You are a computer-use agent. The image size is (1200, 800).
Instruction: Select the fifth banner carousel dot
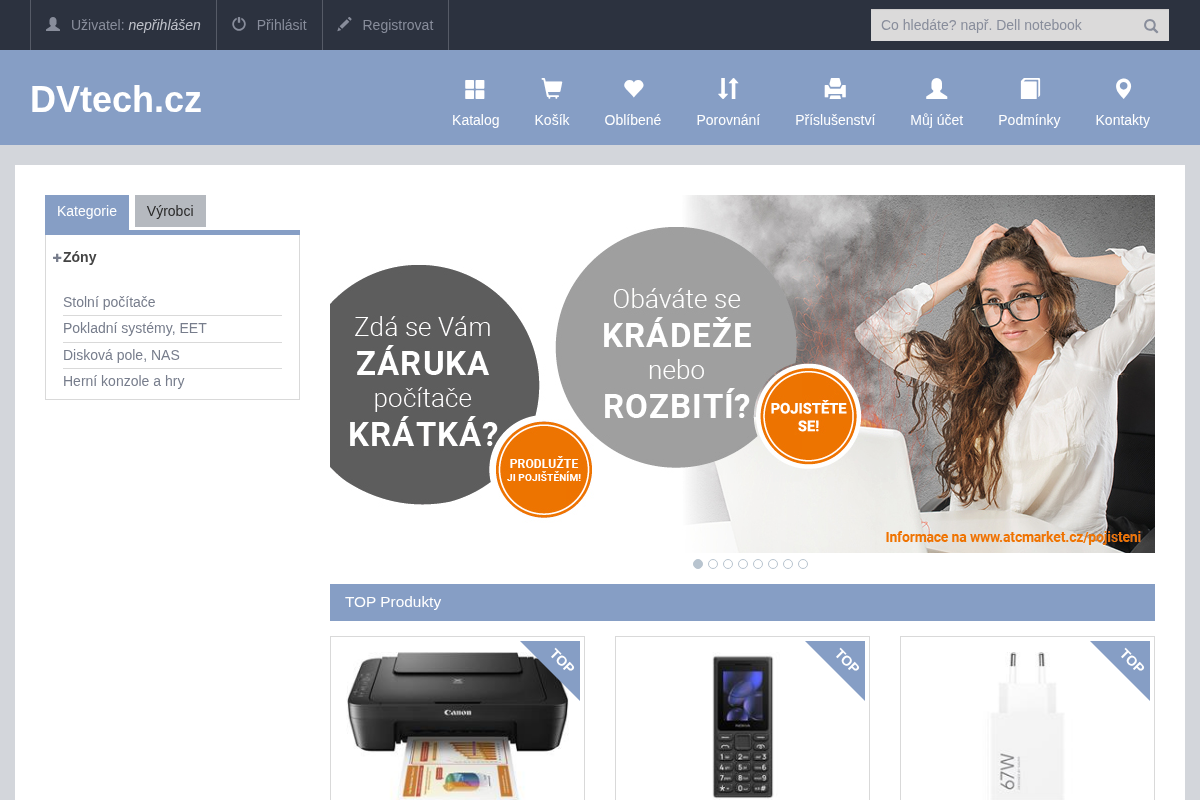click(758, 564)
